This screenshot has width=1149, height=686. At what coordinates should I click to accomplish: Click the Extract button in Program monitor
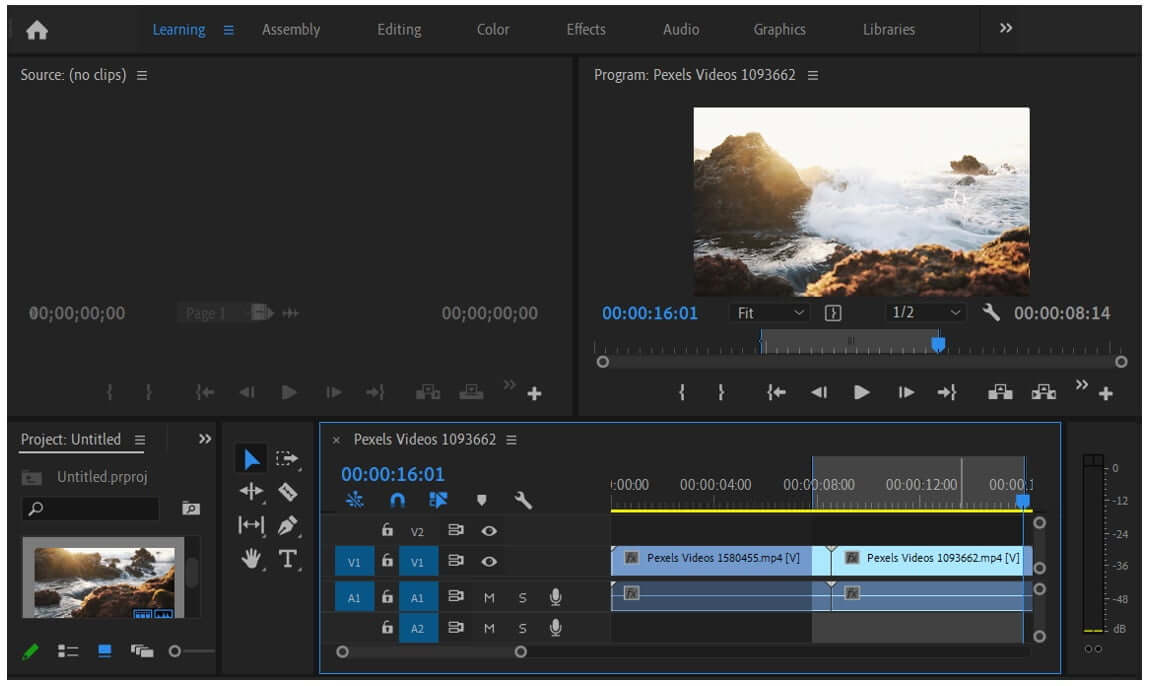(x=1043, y=393)
